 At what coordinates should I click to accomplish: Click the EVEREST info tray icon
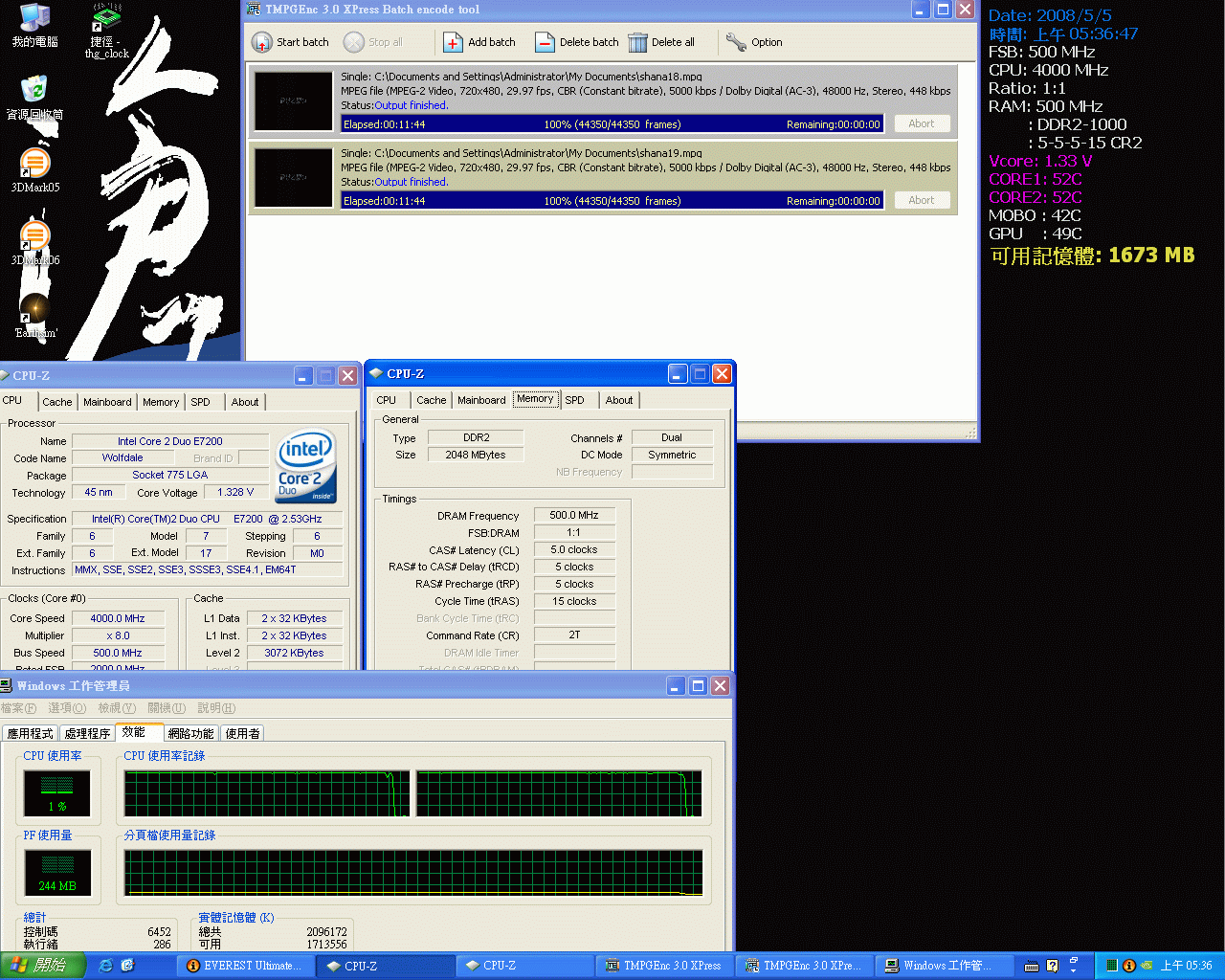[x=1128, y=966]
